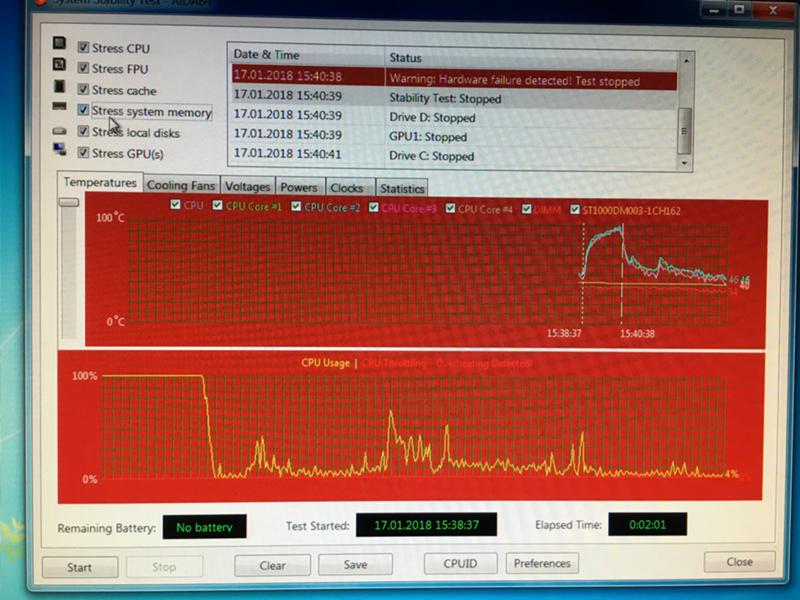Open the Clocks tab
Screen dimensions: 800x600
point(347,188)
